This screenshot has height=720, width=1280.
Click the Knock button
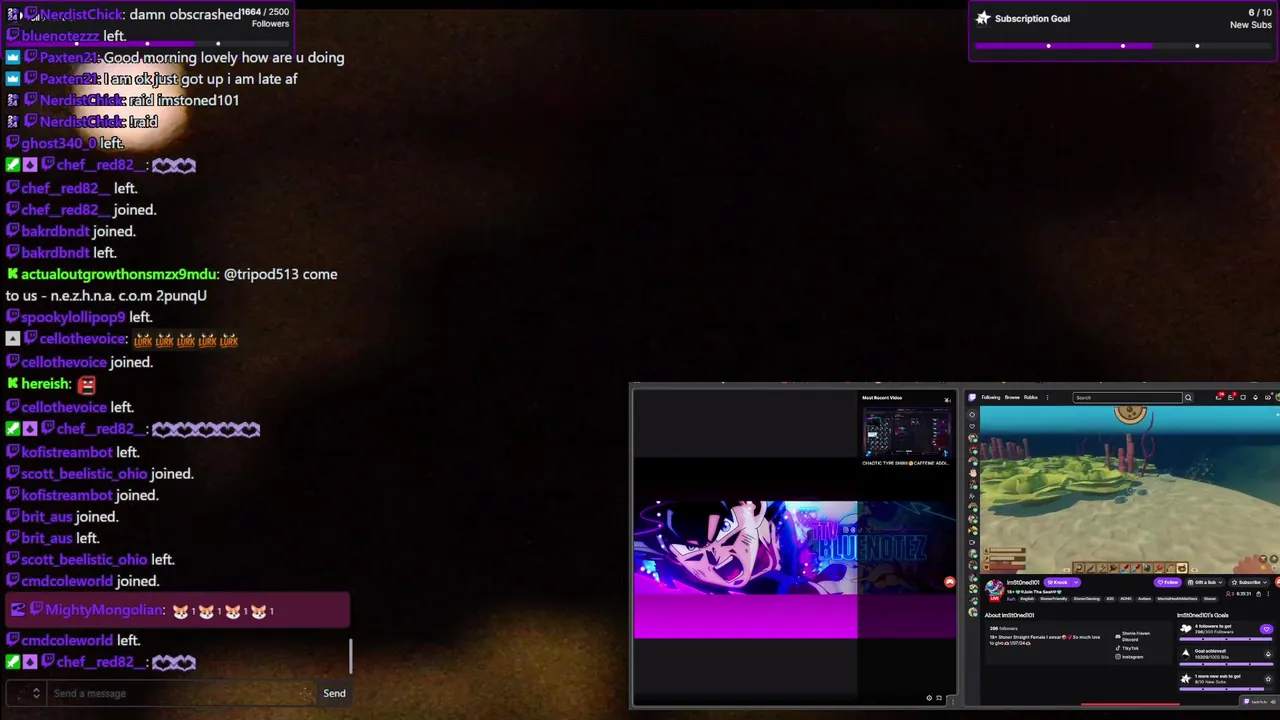tap(1058, 582)
